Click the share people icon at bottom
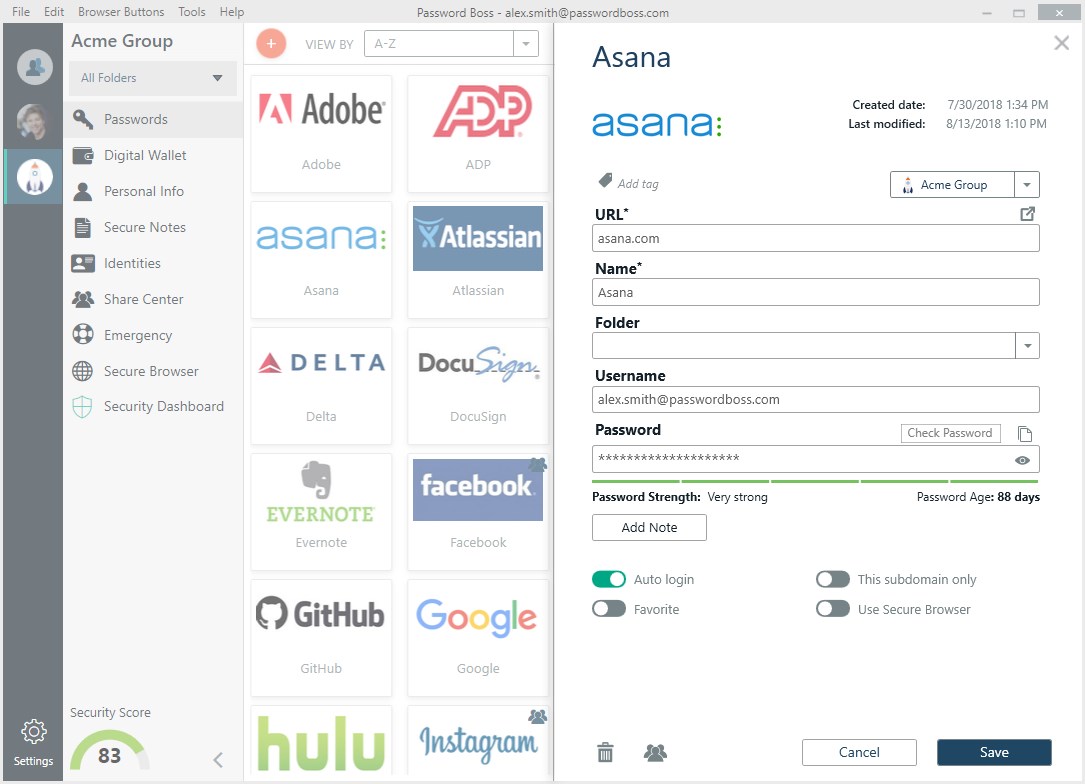This screenshot has width=1085, height=784. 655,752
